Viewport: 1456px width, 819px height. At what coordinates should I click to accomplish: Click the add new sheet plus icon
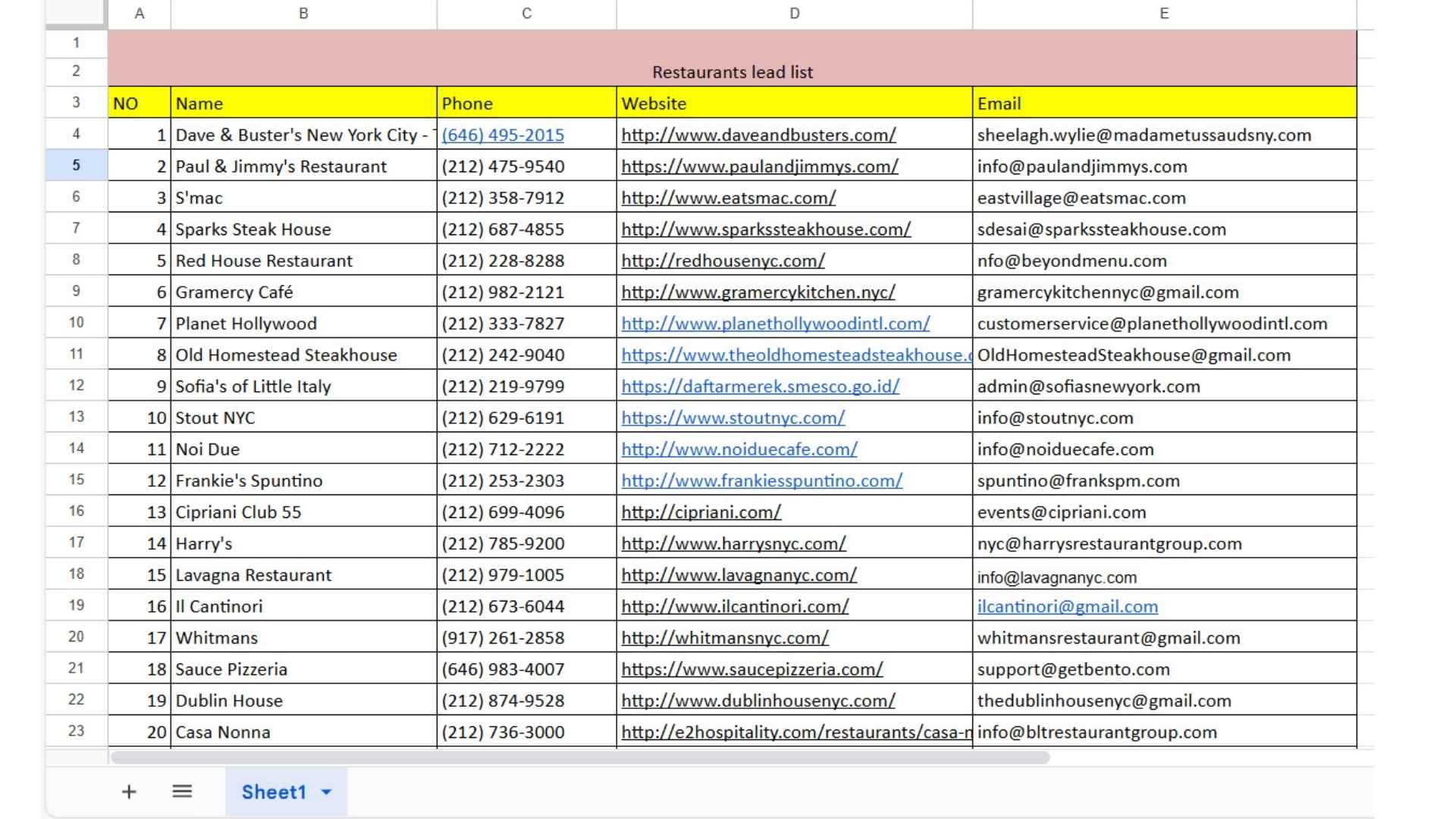(129, 792)
